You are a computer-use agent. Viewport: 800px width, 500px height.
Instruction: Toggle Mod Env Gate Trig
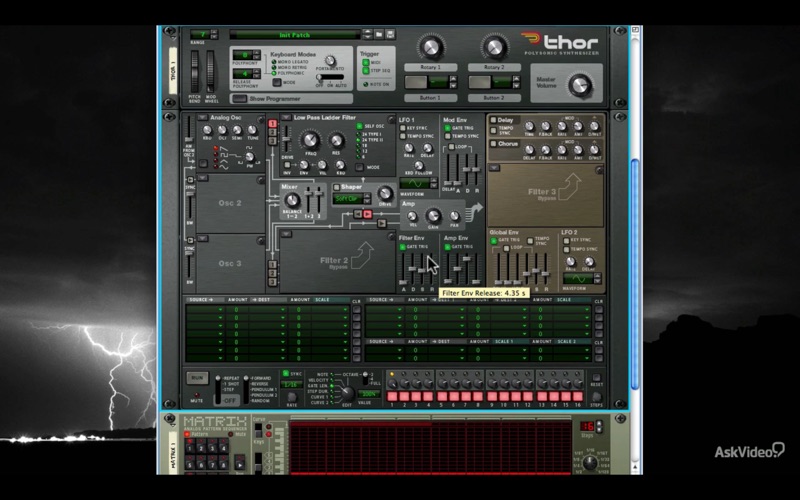[447, 128]
